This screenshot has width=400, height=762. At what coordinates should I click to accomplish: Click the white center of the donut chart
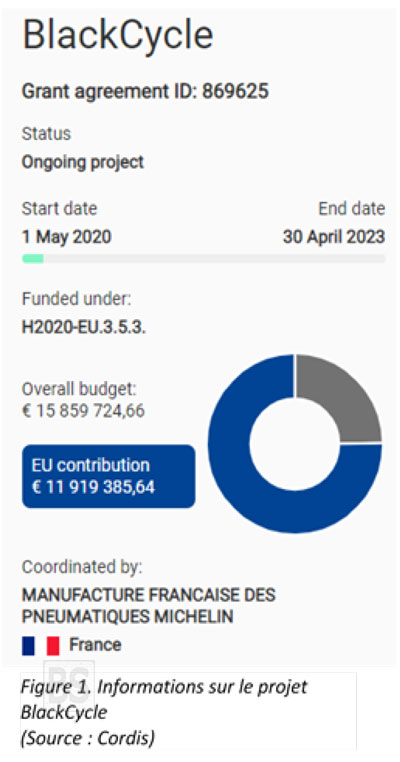(295, 443)
